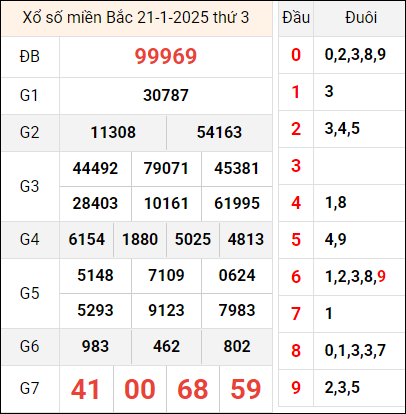Click the red G7 number 41
Viewport: 406px width, 414px height.
85,389
